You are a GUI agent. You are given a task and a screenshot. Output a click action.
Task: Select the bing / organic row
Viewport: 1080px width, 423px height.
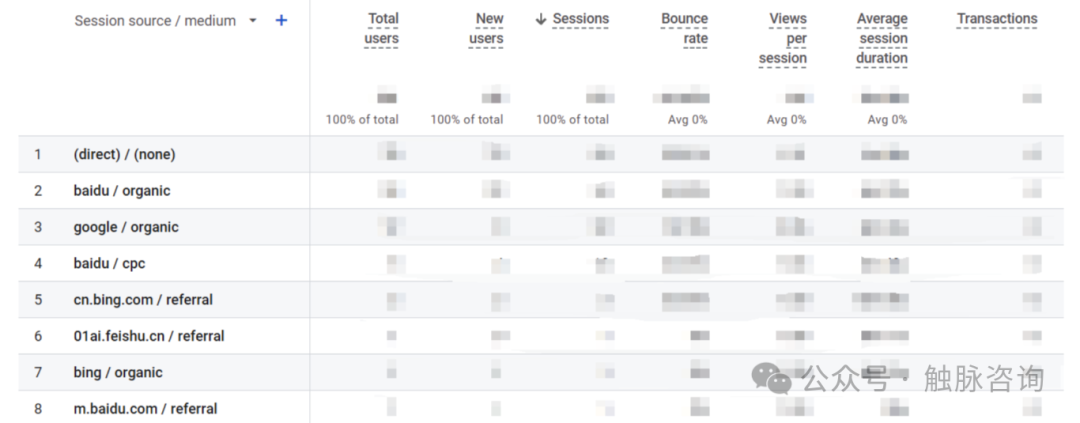[118, 372]
